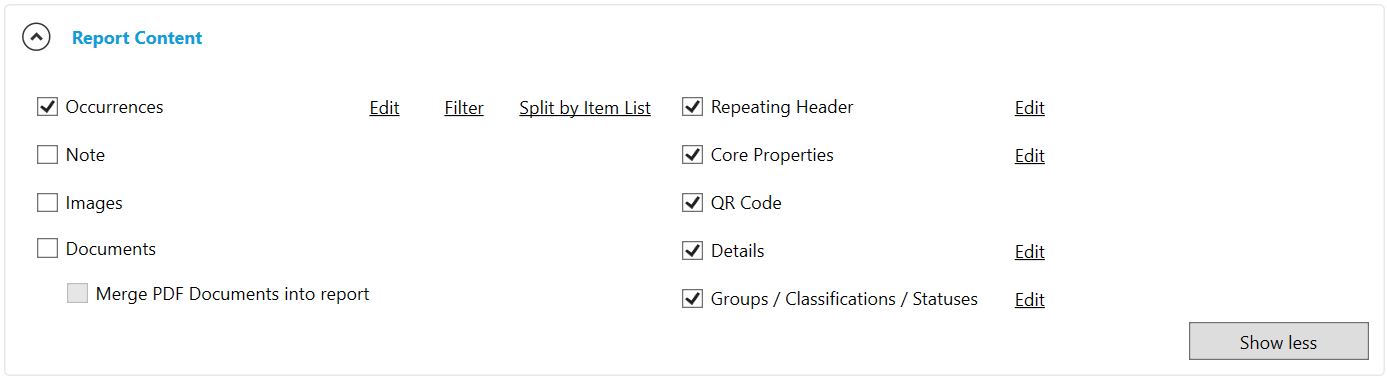The width and height of the screenshot is (1387, 378).
Task: Enable the Note checkbox
Action: [x=47, y=155]
